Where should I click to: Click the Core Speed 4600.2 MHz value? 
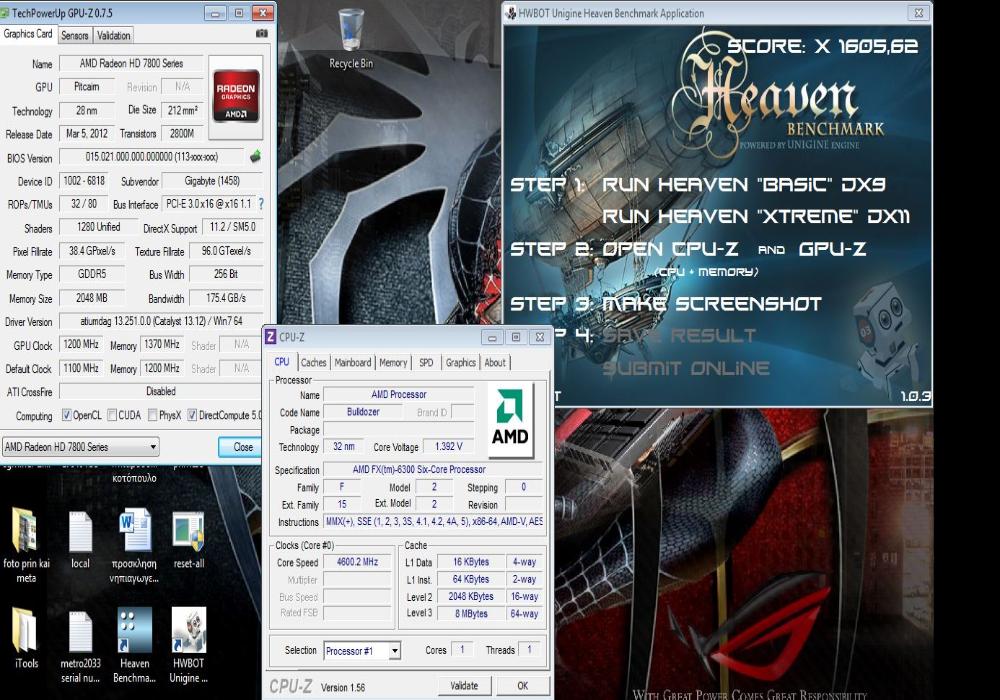pos(357,562)
